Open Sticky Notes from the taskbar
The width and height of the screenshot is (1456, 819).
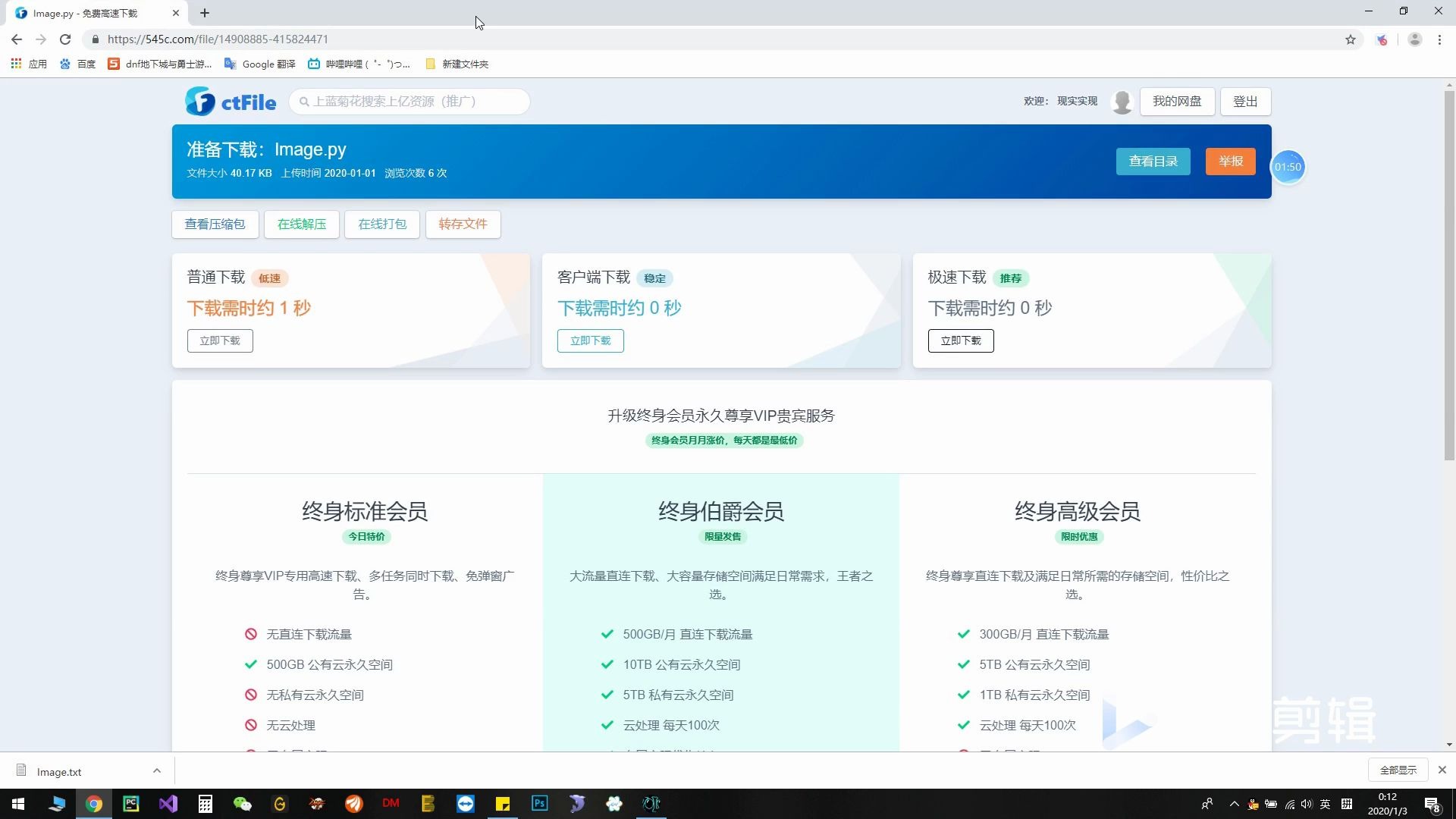point(503,804)
